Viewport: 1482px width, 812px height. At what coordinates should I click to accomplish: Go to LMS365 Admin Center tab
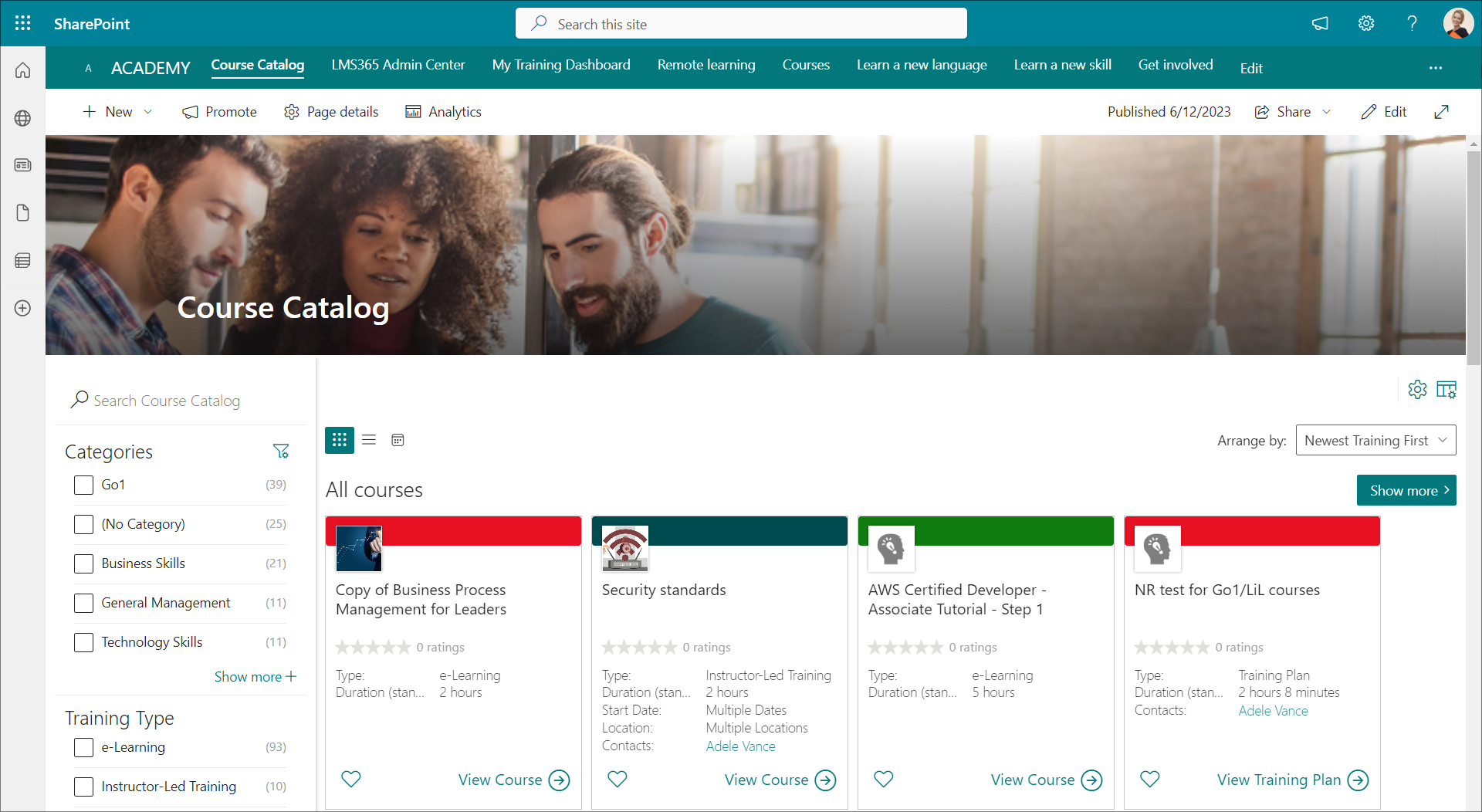pos(398,65)
